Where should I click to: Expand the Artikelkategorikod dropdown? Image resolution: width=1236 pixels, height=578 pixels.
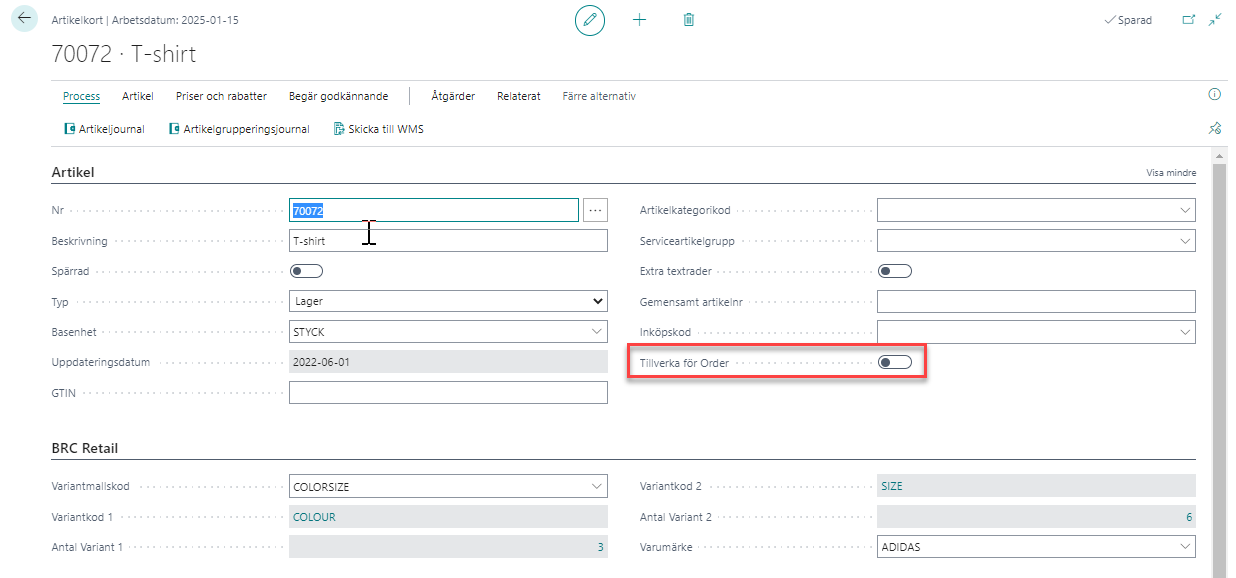tap(1185, 210)
